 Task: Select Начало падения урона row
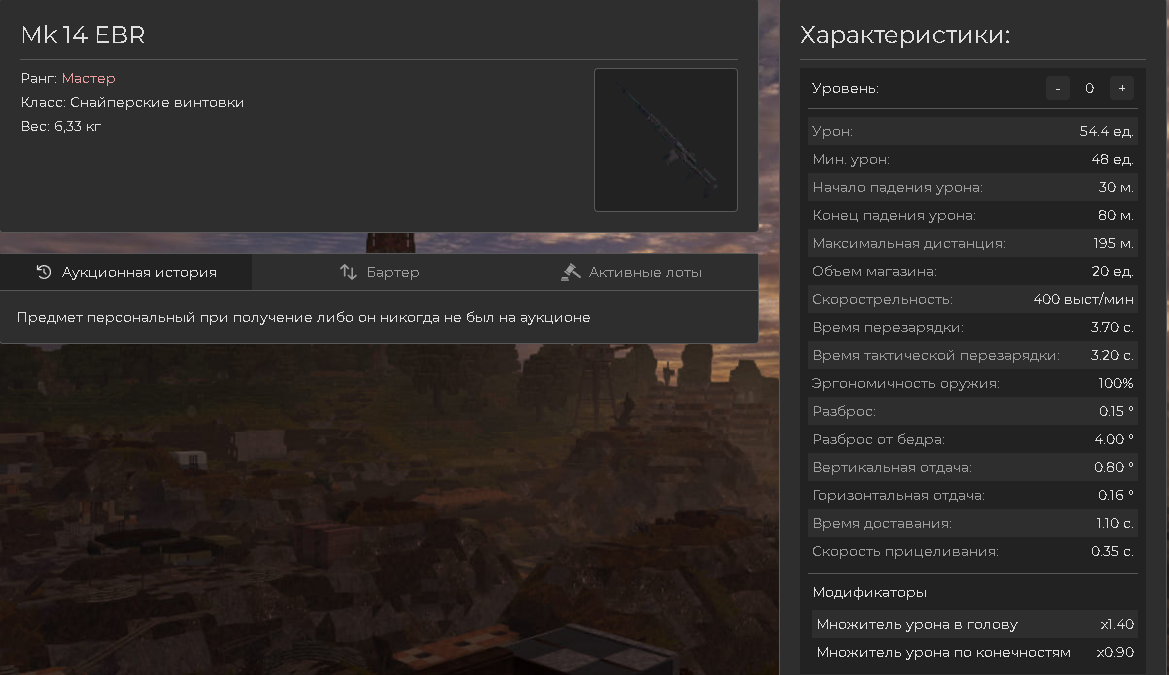click(972, 187)
